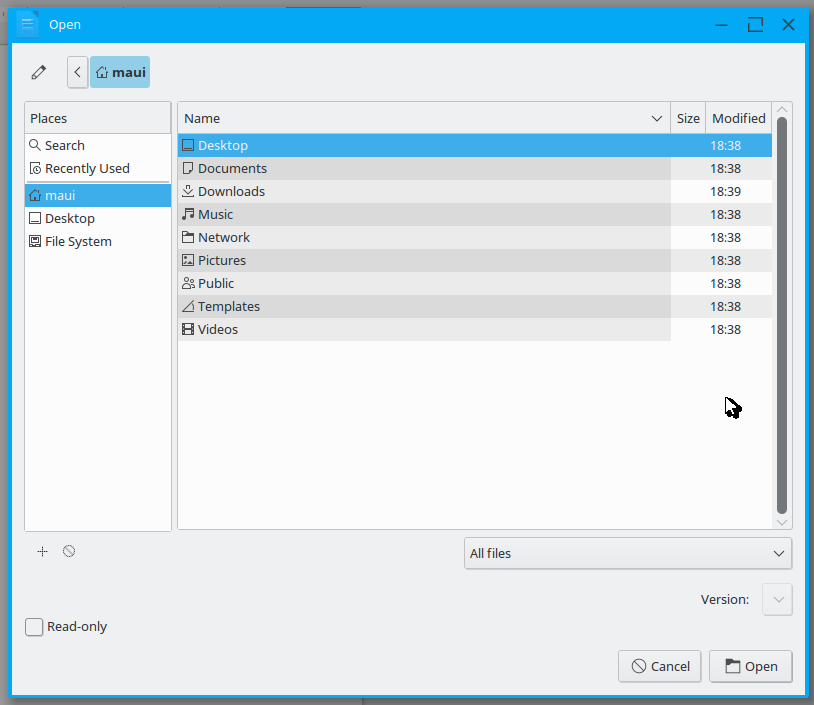Click the Documents folder icon

pos(188,168)
